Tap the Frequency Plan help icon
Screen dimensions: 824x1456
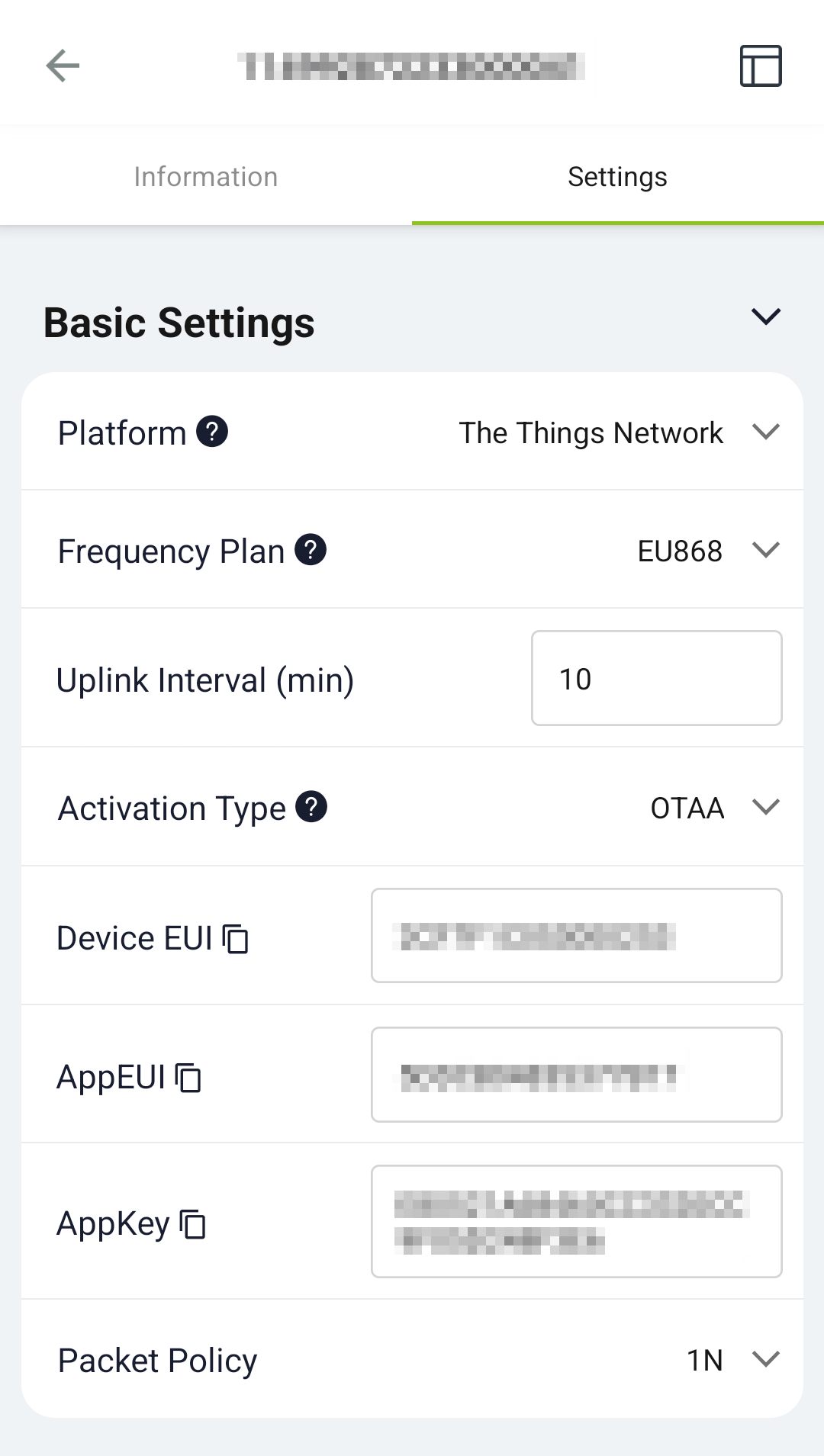click(311, 549)
